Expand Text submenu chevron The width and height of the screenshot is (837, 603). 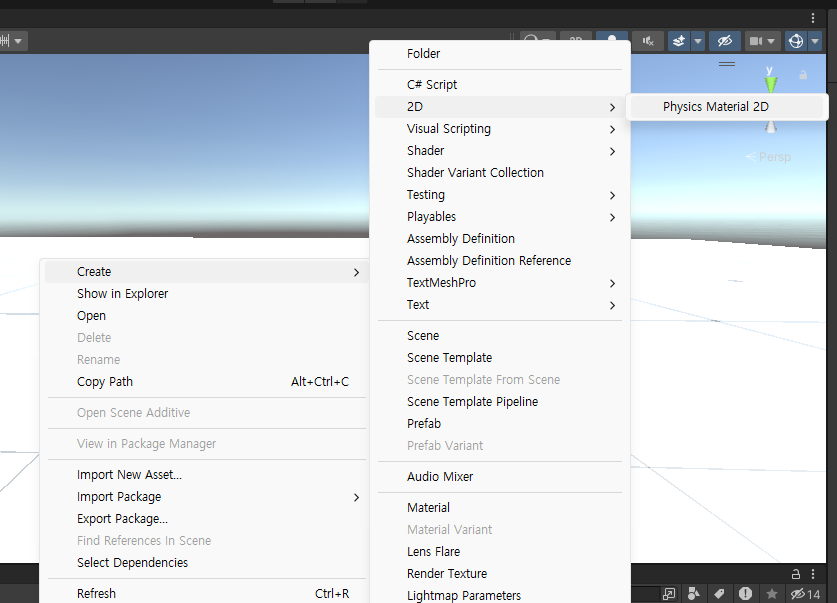click(612, 306)
